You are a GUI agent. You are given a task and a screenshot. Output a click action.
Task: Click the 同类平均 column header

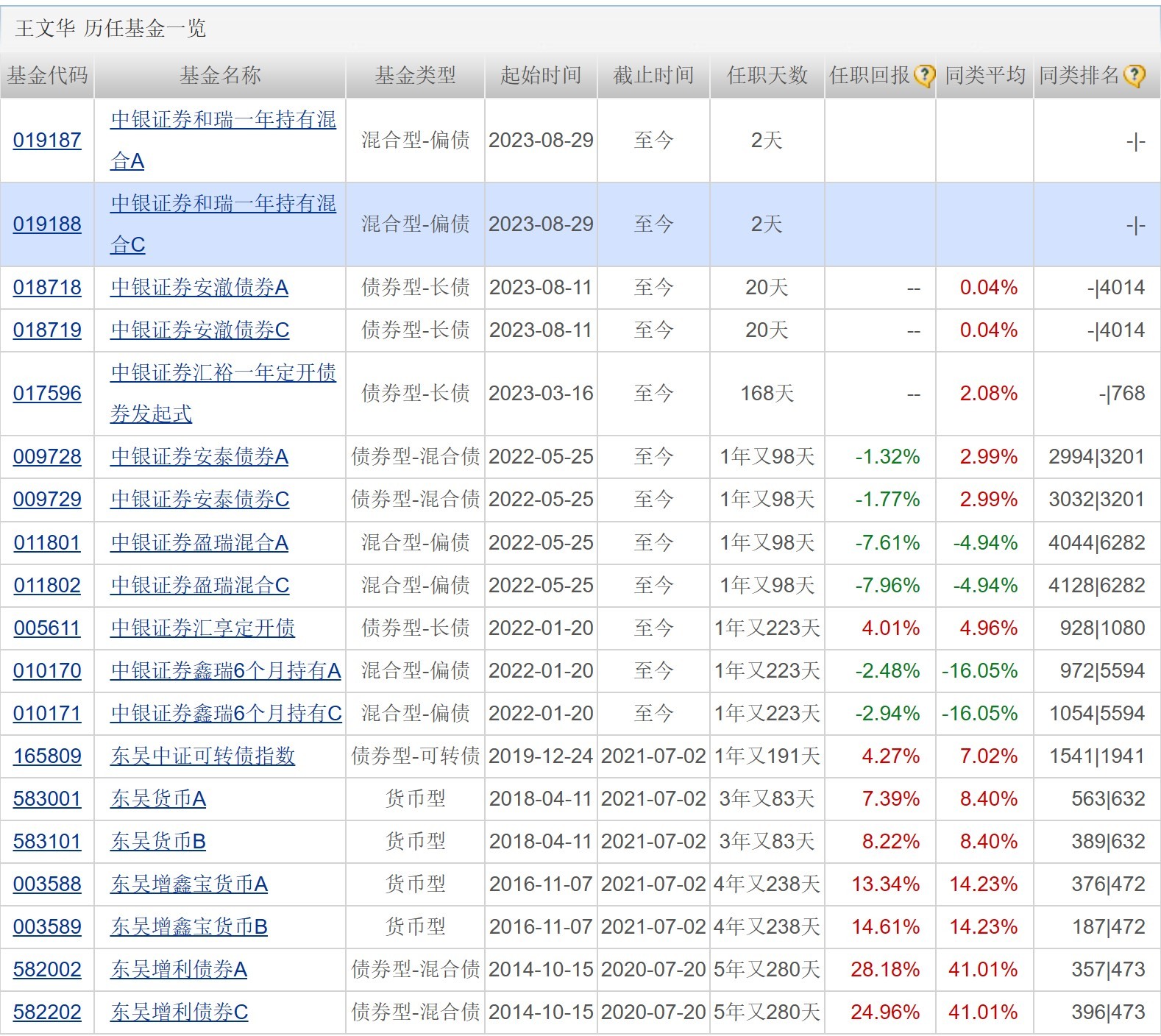click(x=984, y=75)
